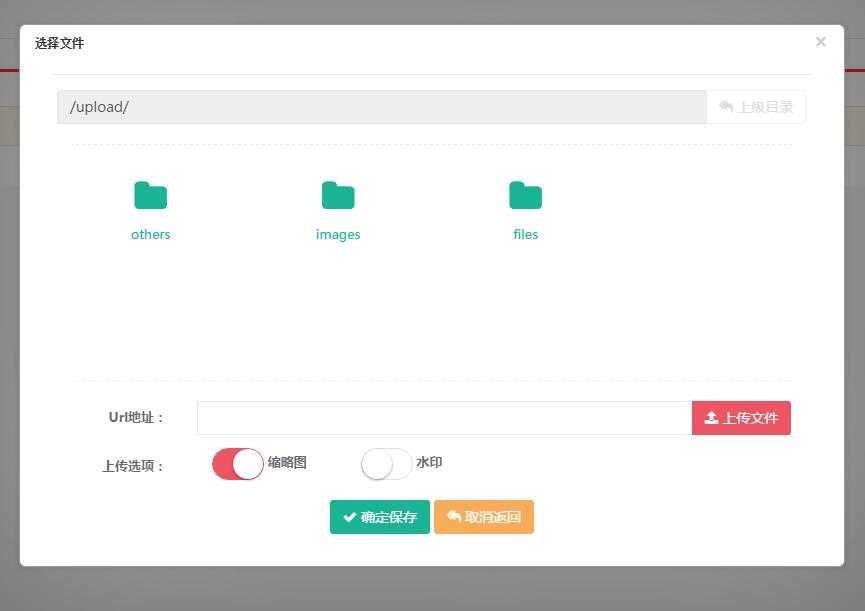Click the 上传文件 upload button
This screenshot has width=865, height=611.
coord(741,418)
